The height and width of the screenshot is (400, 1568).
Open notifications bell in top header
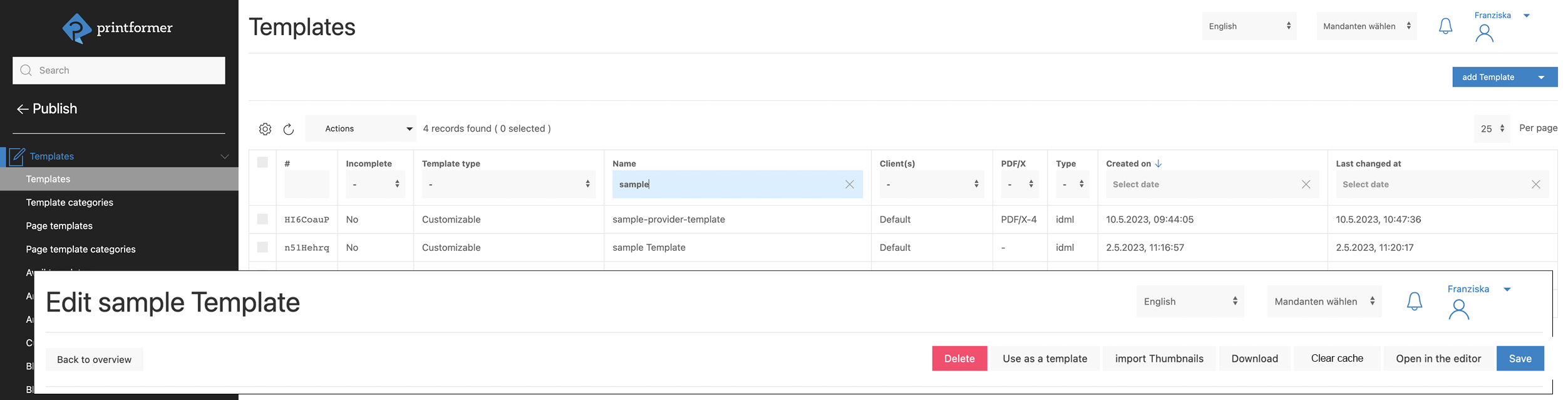click(x=1445, y=26)
